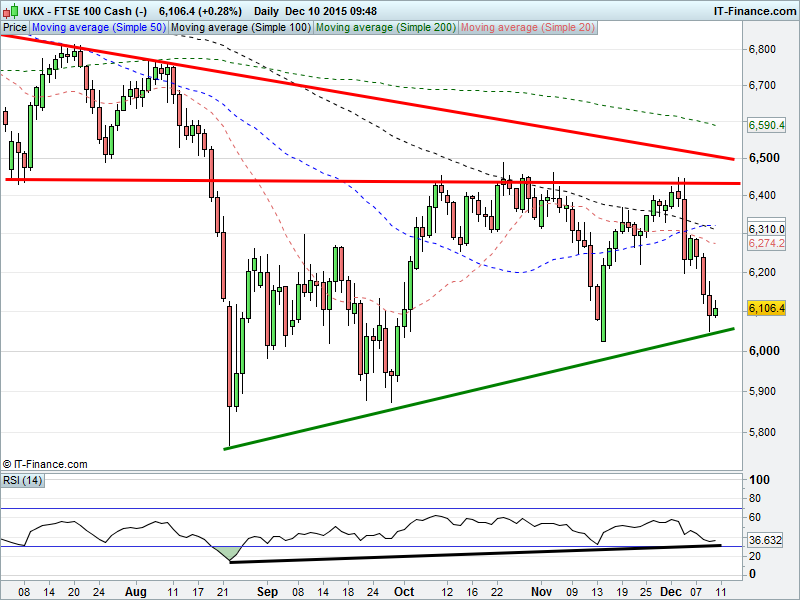Open the © IT-Finance.com copyright link
800x600 pixels.
click(45, 464)
